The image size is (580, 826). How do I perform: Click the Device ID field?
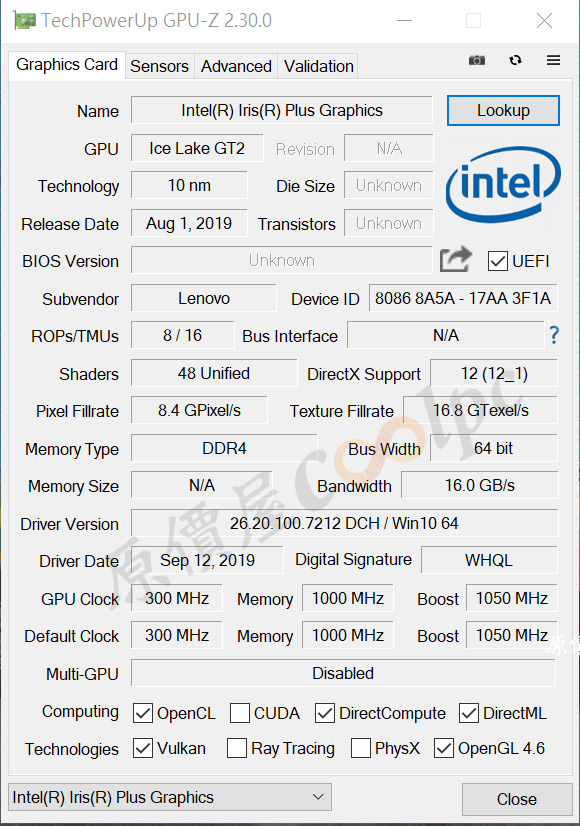click(463, 298)
